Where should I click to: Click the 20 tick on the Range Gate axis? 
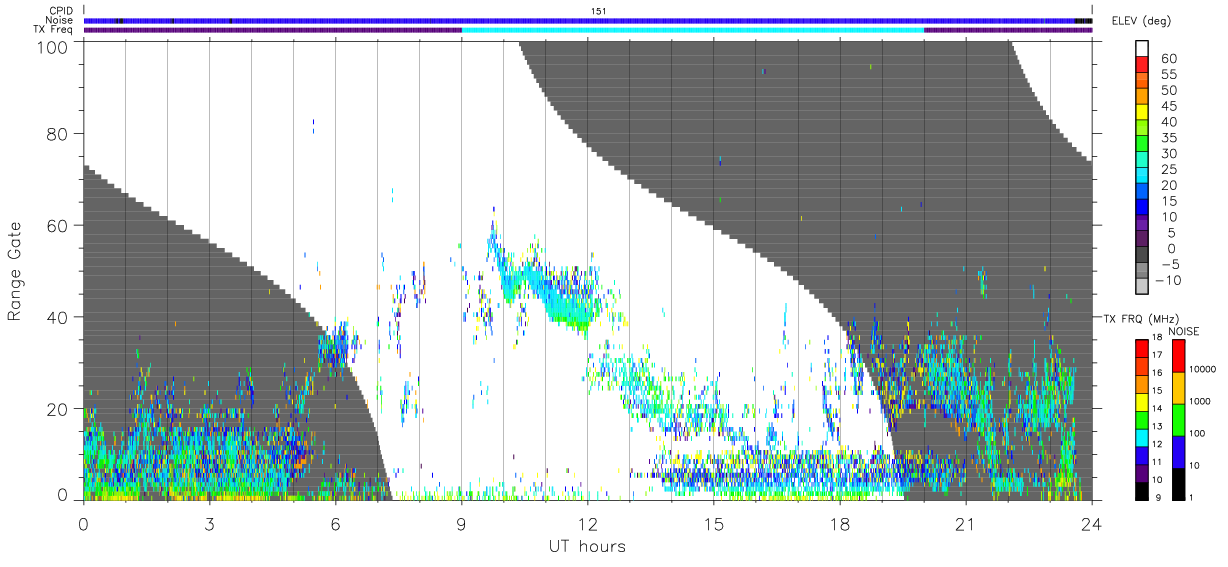pyautogui.click(x=59, y=409)
